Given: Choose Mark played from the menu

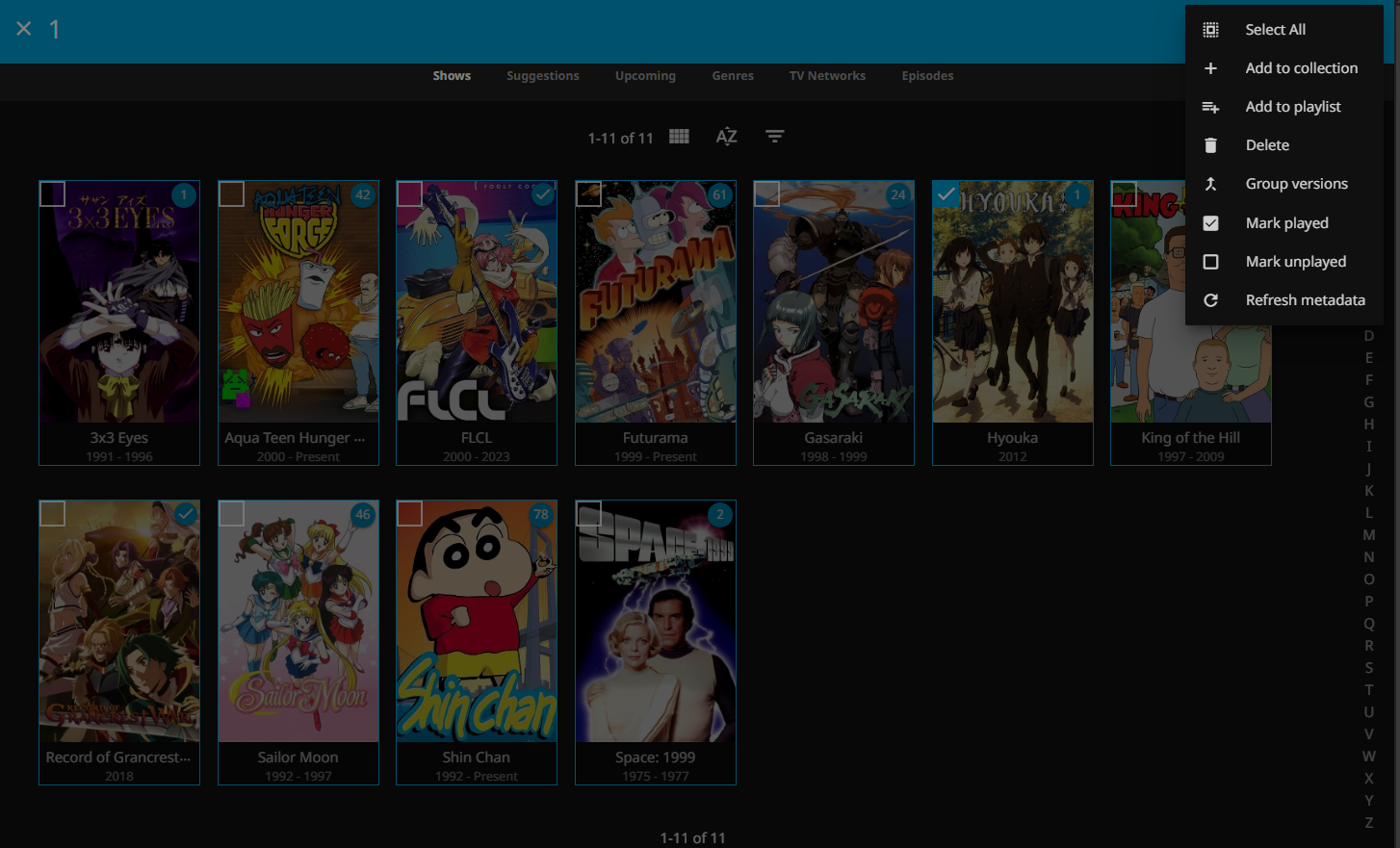Looking at the screenshot, I should 1285,223.
